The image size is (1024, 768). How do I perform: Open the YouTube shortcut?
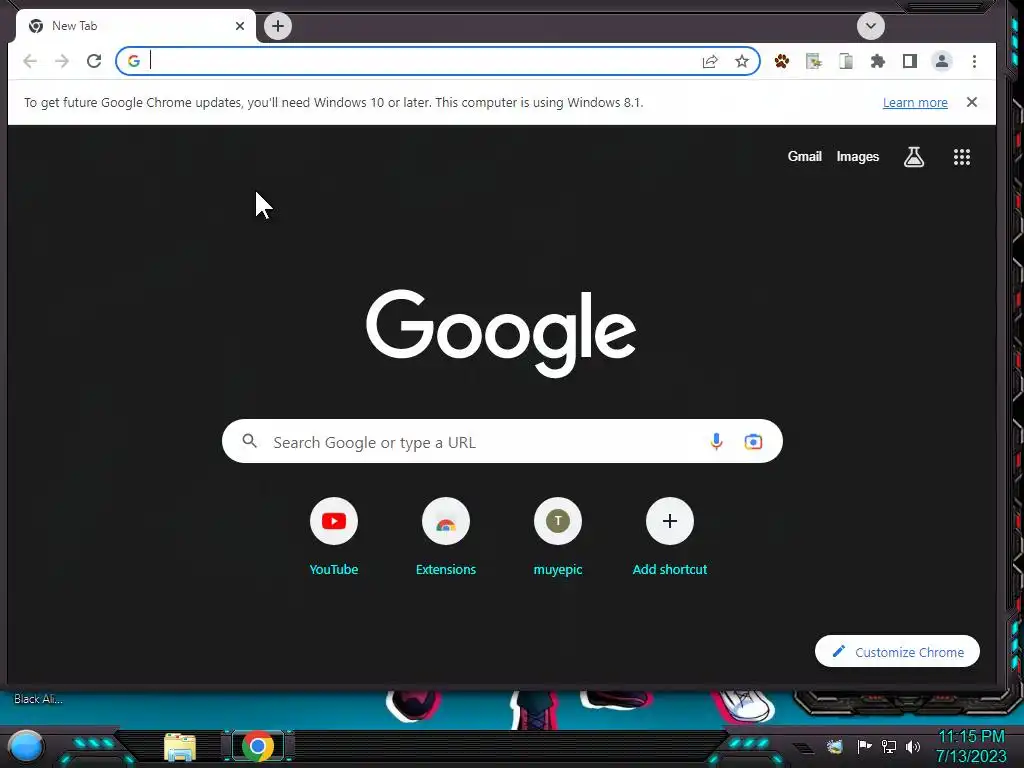(x=334, y=537)
